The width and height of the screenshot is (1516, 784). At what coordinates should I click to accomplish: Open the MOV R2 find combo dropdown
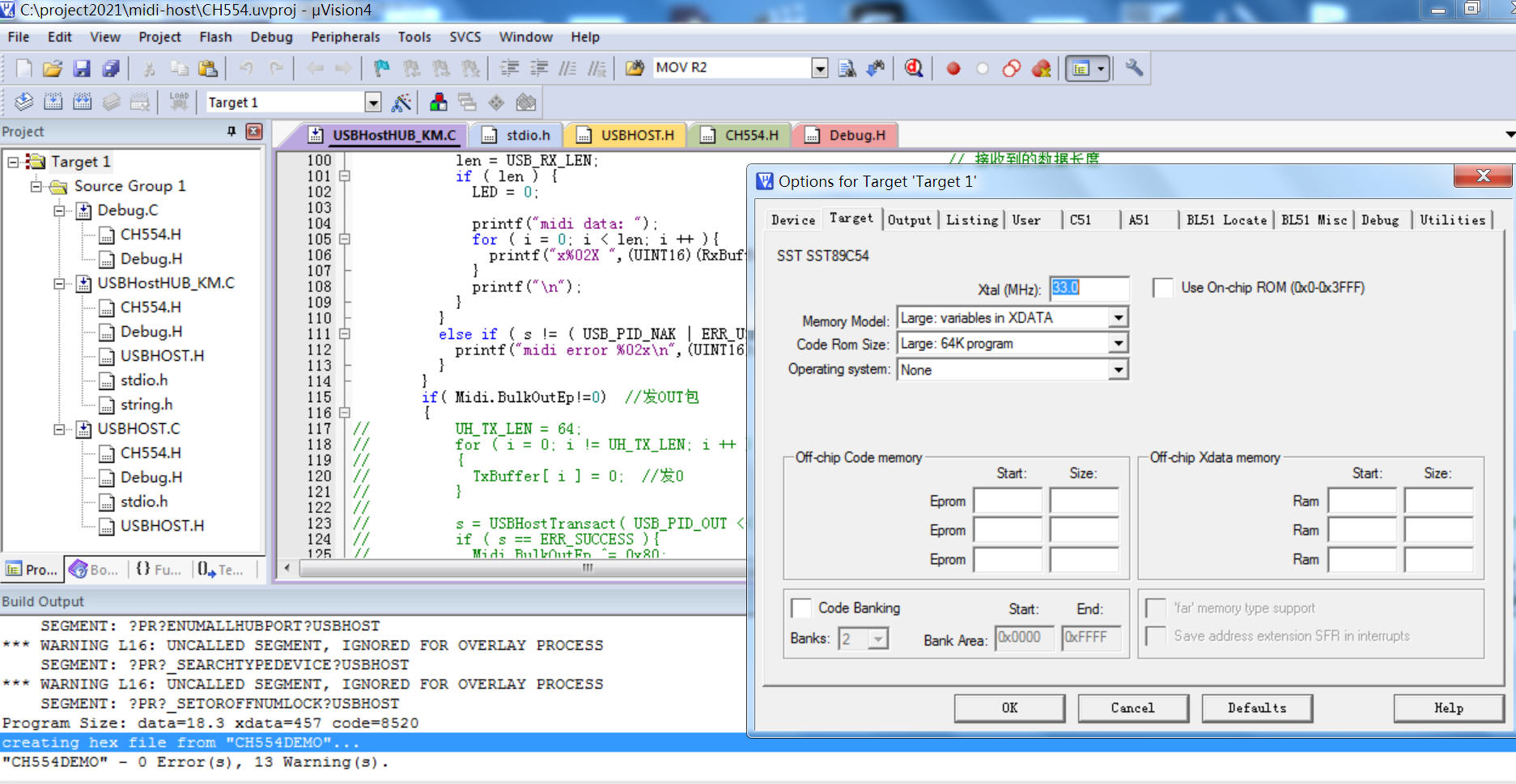coord(820,68)
